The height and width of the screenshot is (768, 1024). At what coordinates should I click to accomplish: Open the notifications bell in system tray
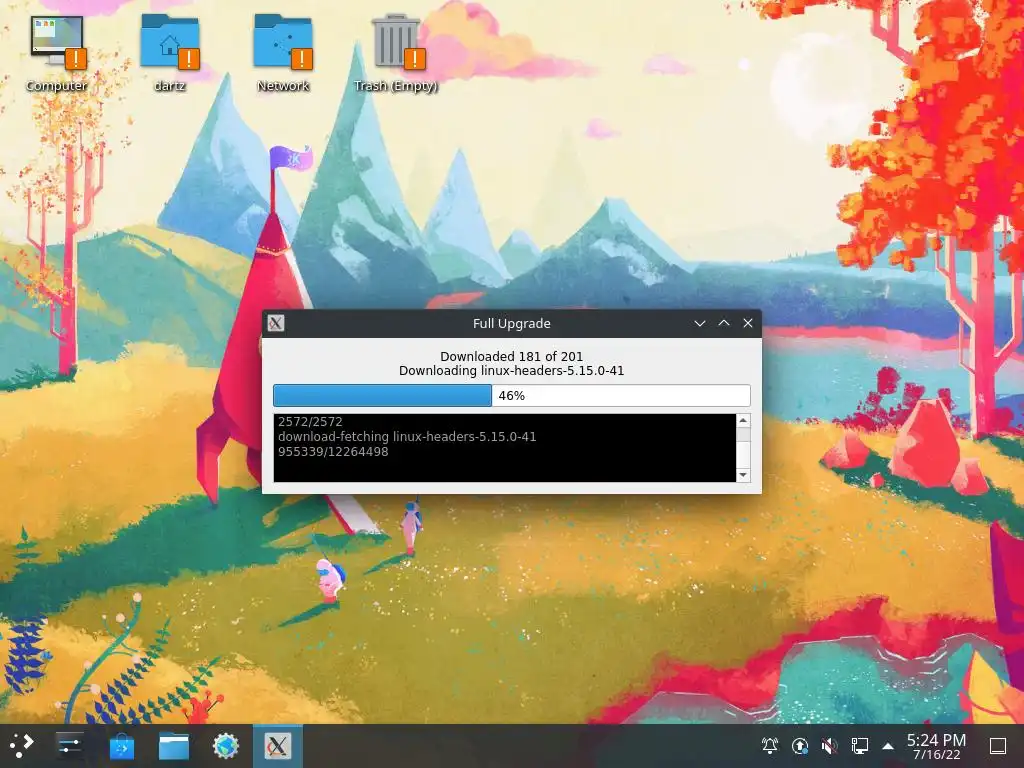coord(770,745)
